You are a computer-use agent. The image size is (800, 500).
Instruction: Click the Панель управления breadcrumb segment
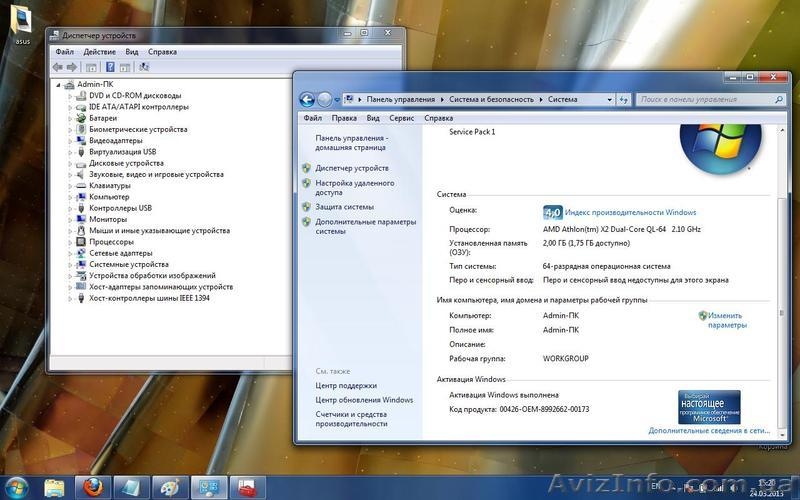[401, 99]
